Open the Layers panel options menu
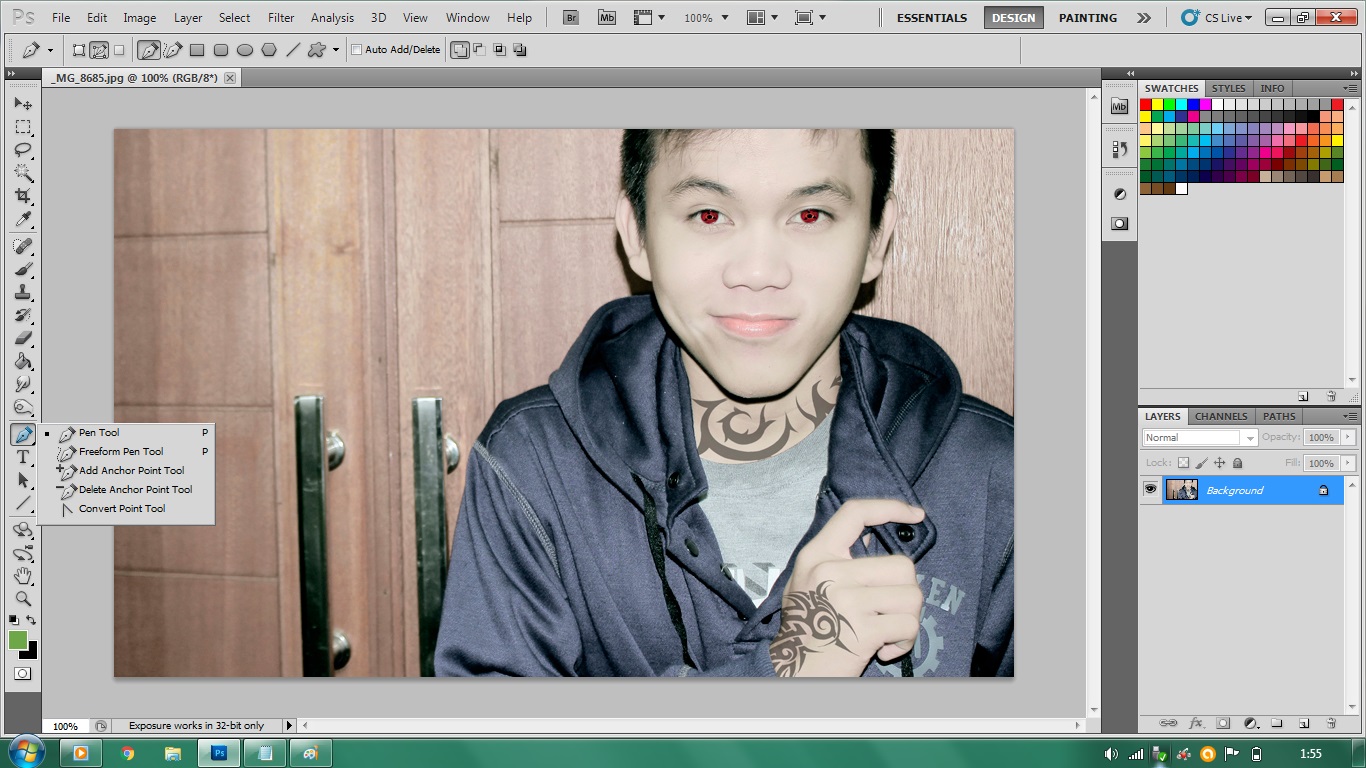The width and height of the screenshot is (1366, 768). [x=1350, y=416]
